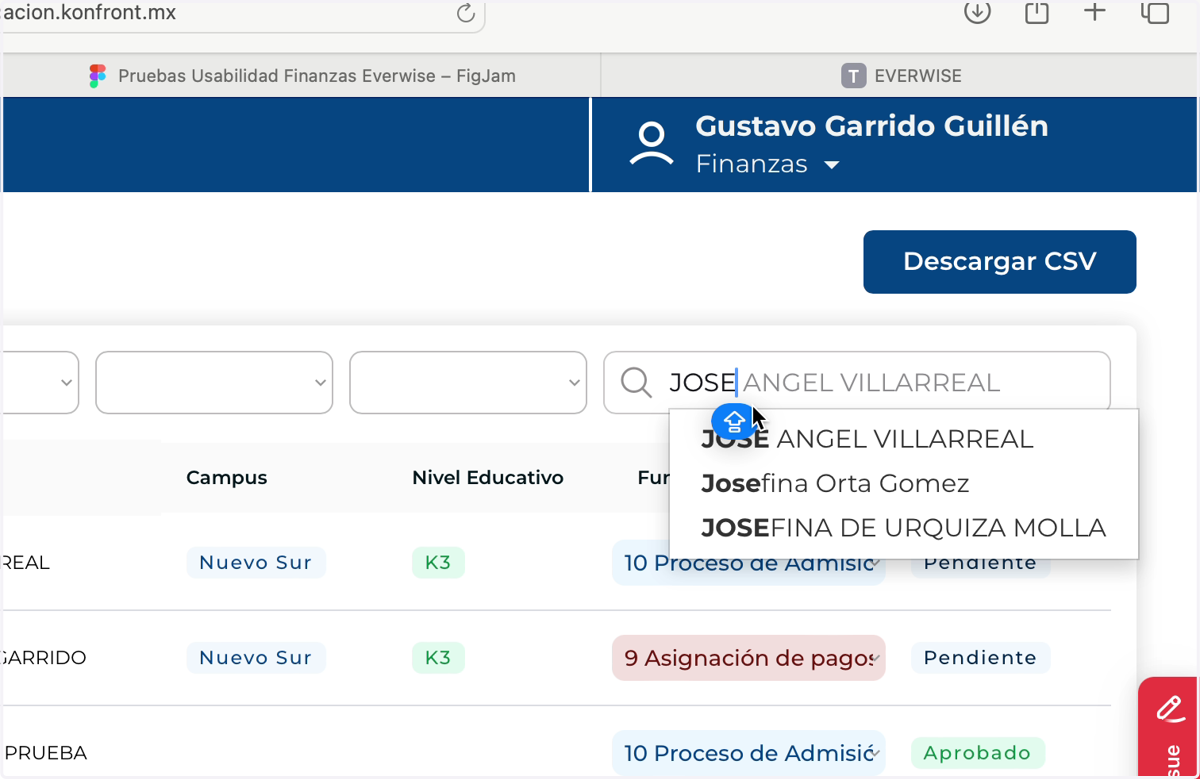The height and width of the screenshot is (779, 1200).
Task: Click Nuevo Sur badge in GARRIDO row
Action: point(256,658)
